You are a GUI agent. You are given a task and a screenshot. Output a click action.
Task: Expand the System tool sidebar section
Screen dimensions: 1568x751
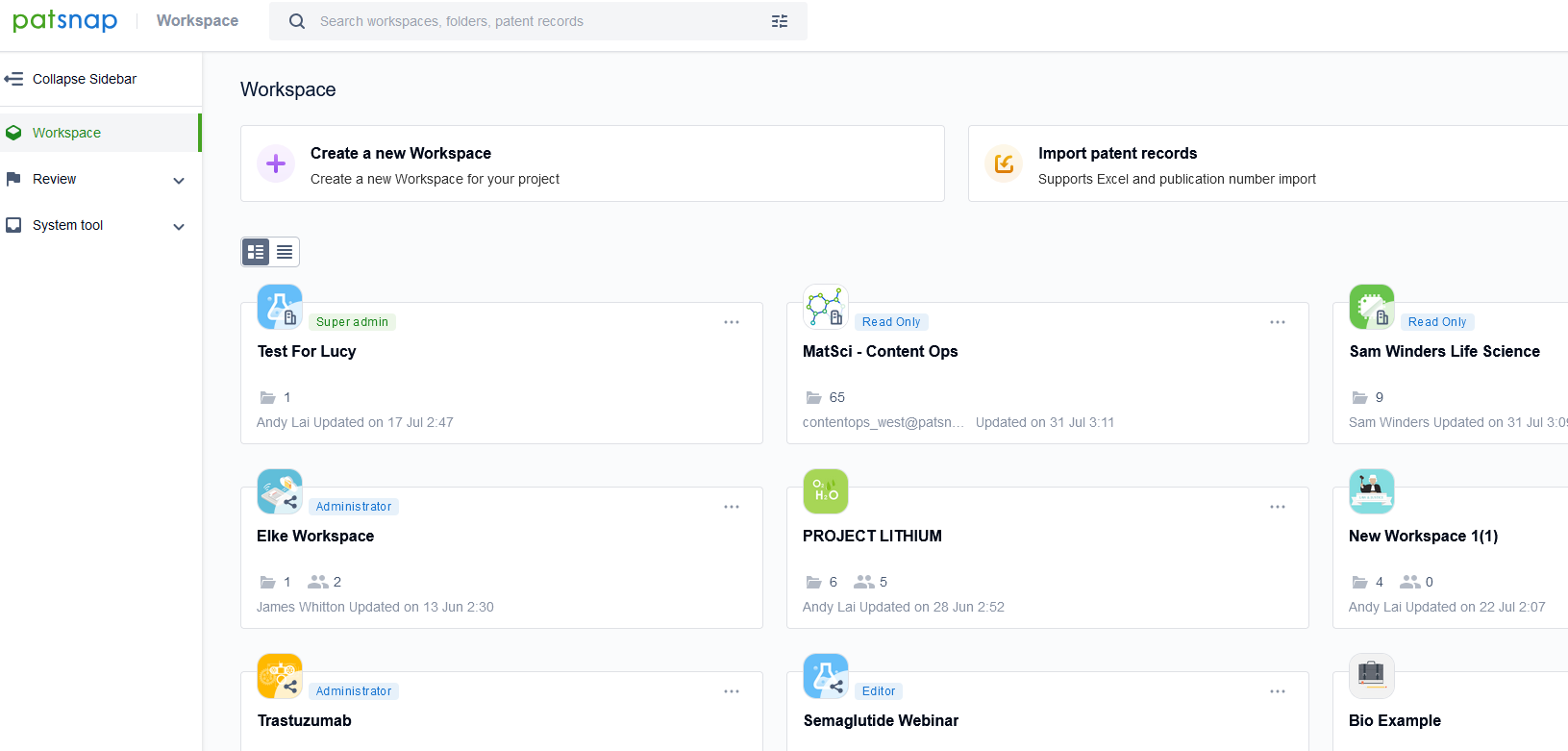tap(179, 226)
